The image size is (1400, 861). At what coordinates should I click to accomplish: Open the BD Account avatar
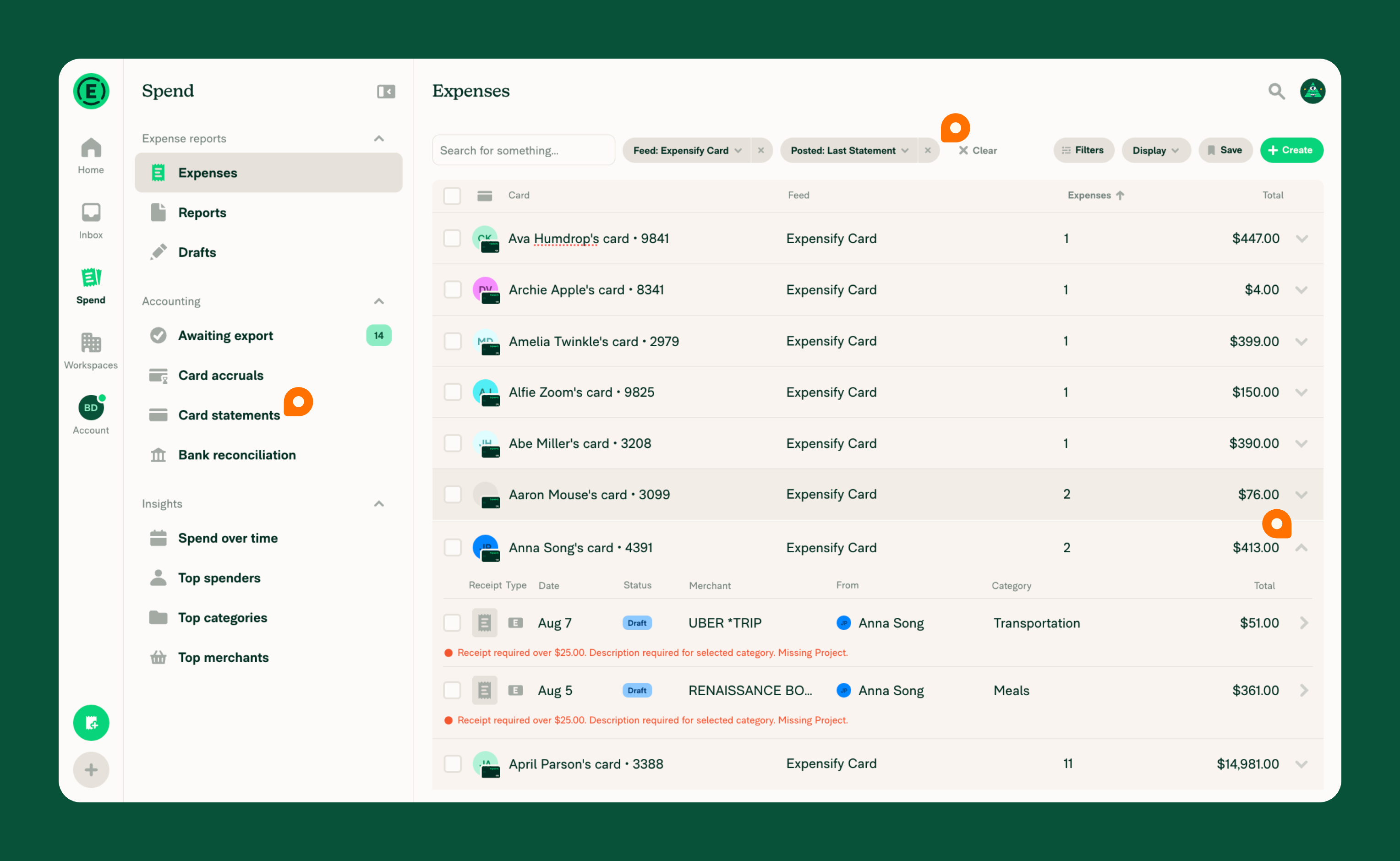(91, 407)
